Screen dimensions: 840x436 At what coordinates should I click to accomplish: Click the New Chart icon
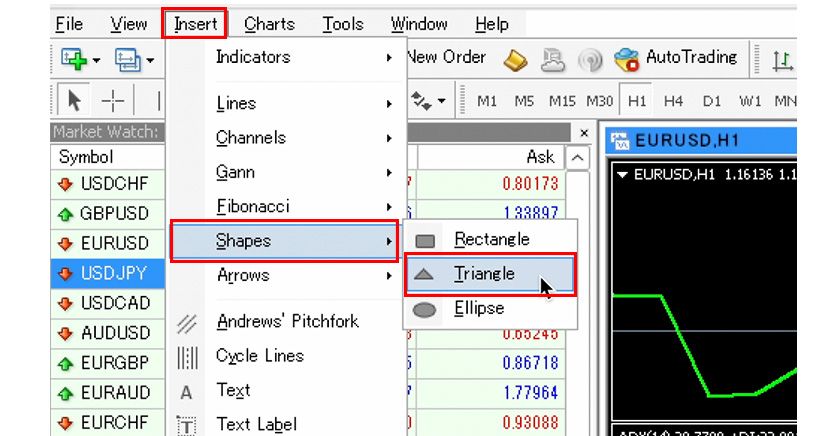click(x=73, y=58)
